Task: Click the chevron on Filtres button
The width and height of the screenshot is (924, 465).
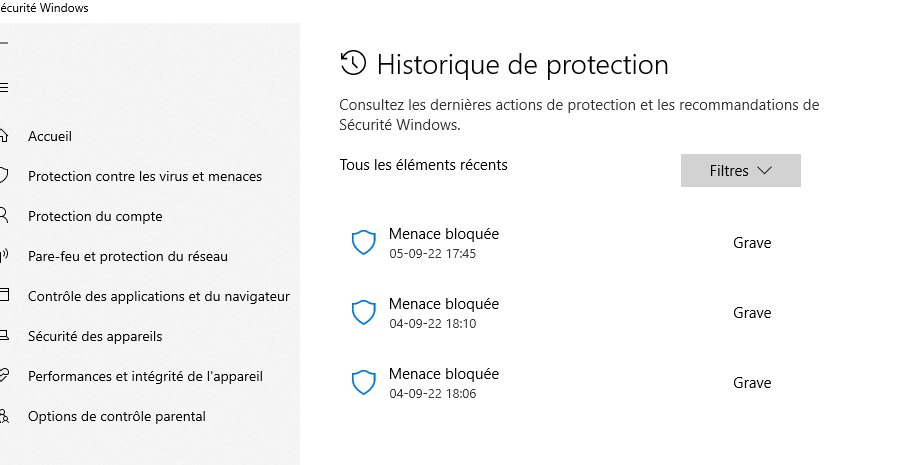Action: 764,170
